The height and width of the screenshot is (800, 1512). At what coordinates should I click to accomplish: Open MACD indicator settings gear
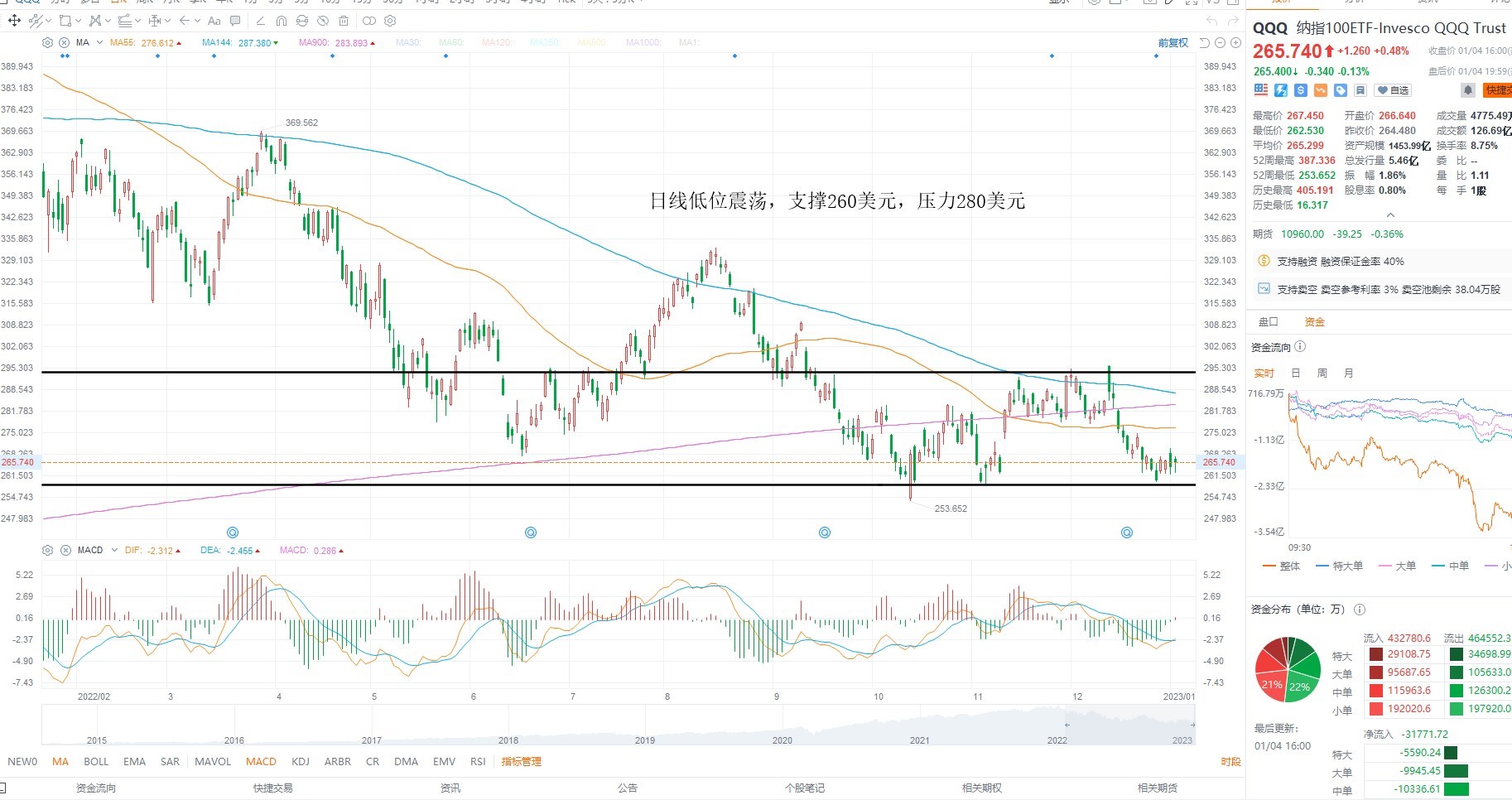(x=47, y=550)
